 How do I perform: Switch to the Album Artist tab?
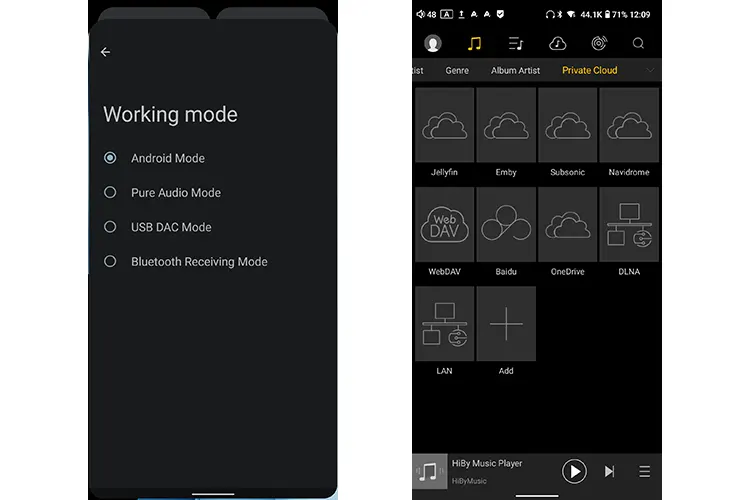pyautogui.click(x=515, y=70)
